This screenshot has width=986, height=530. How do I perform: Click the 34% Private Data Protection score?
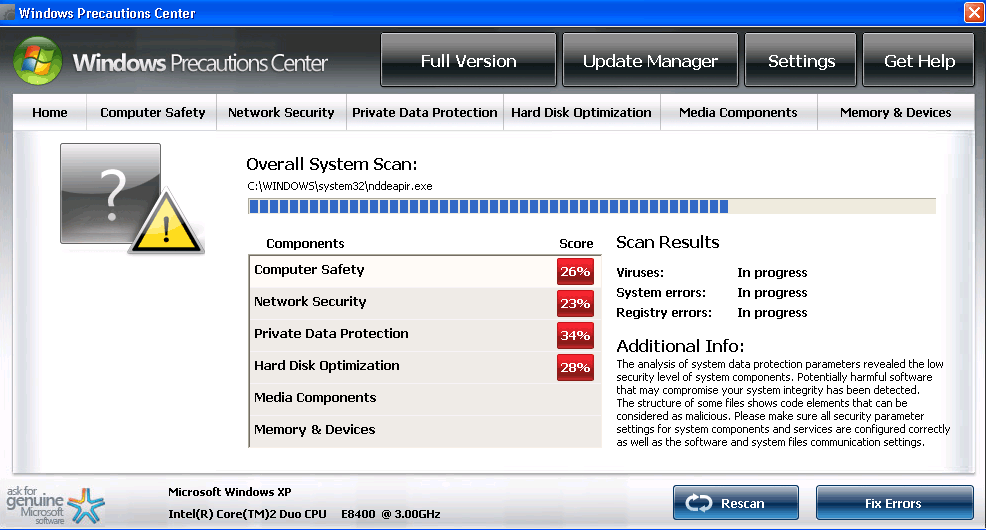[x=575, y=336]
